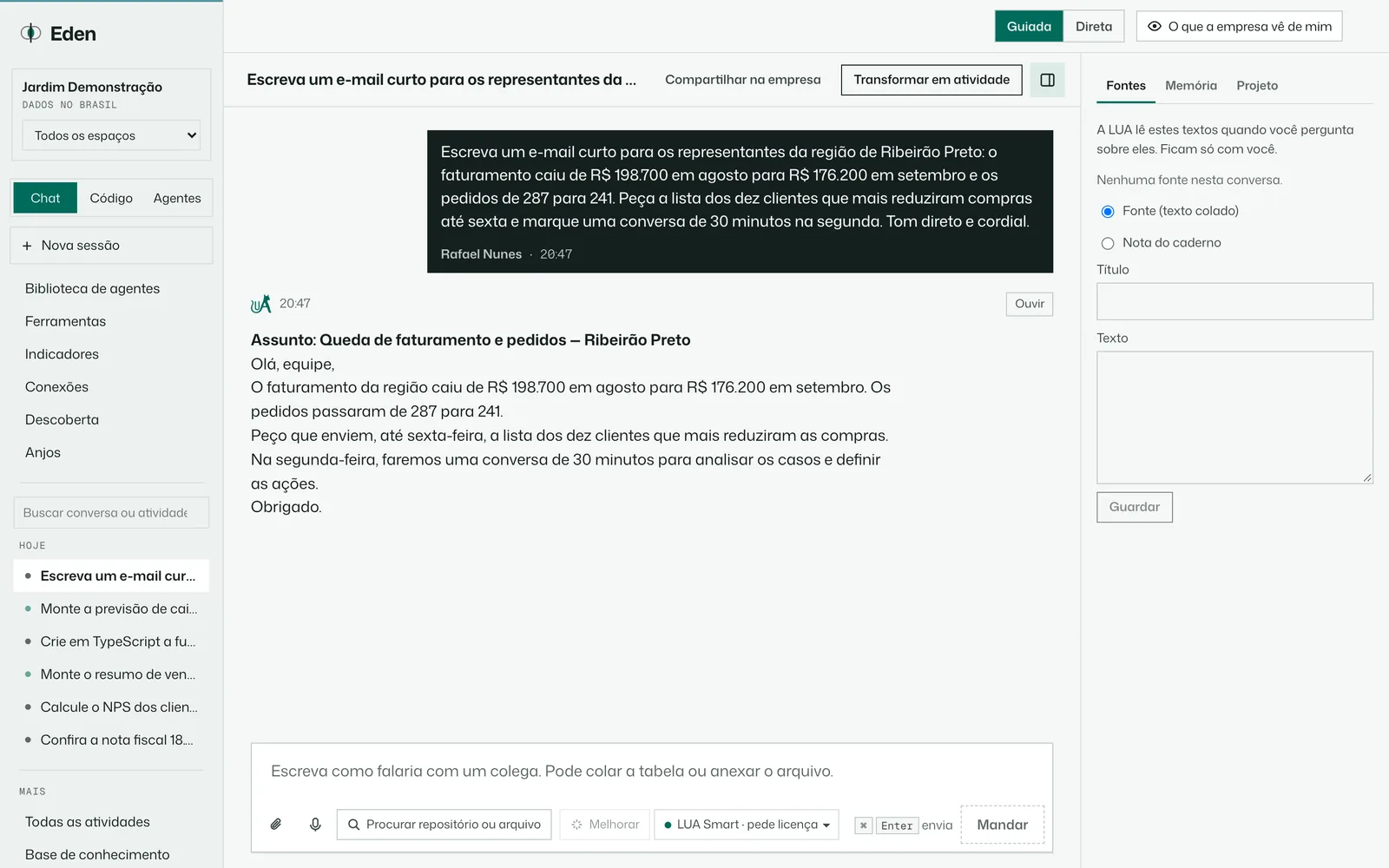Click the Texto text area
1389x868 pixels.
point(1234,418)
